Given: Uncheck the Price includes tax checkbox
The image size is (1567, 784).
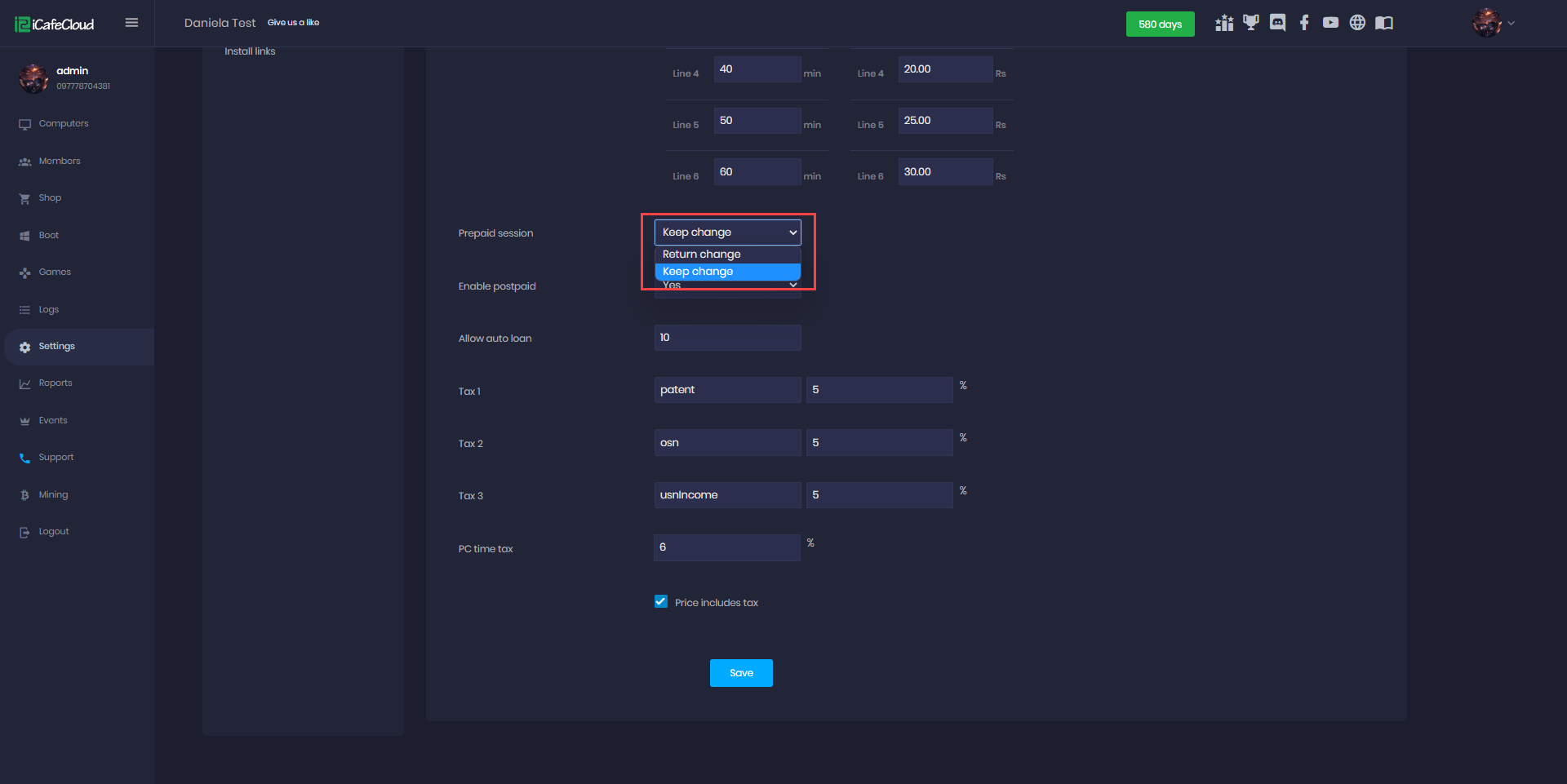Looking at the screenshot, I should (661, 602).
